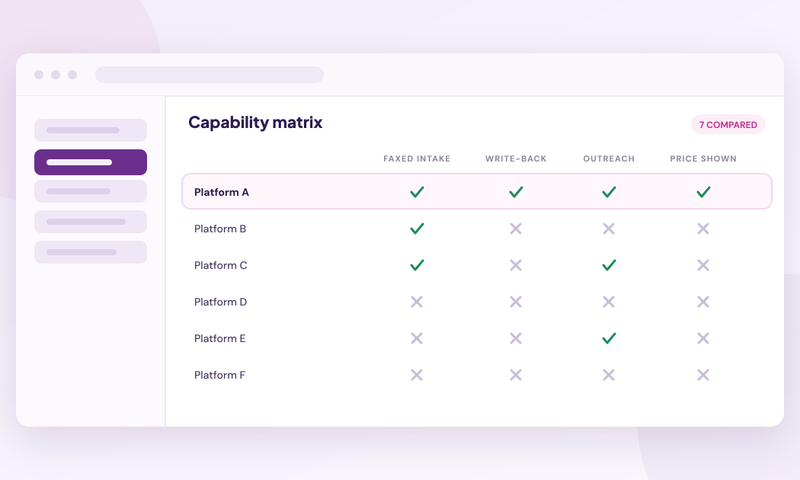Select the Platform B row label
The image size is (800, 480).
point(220,229)
